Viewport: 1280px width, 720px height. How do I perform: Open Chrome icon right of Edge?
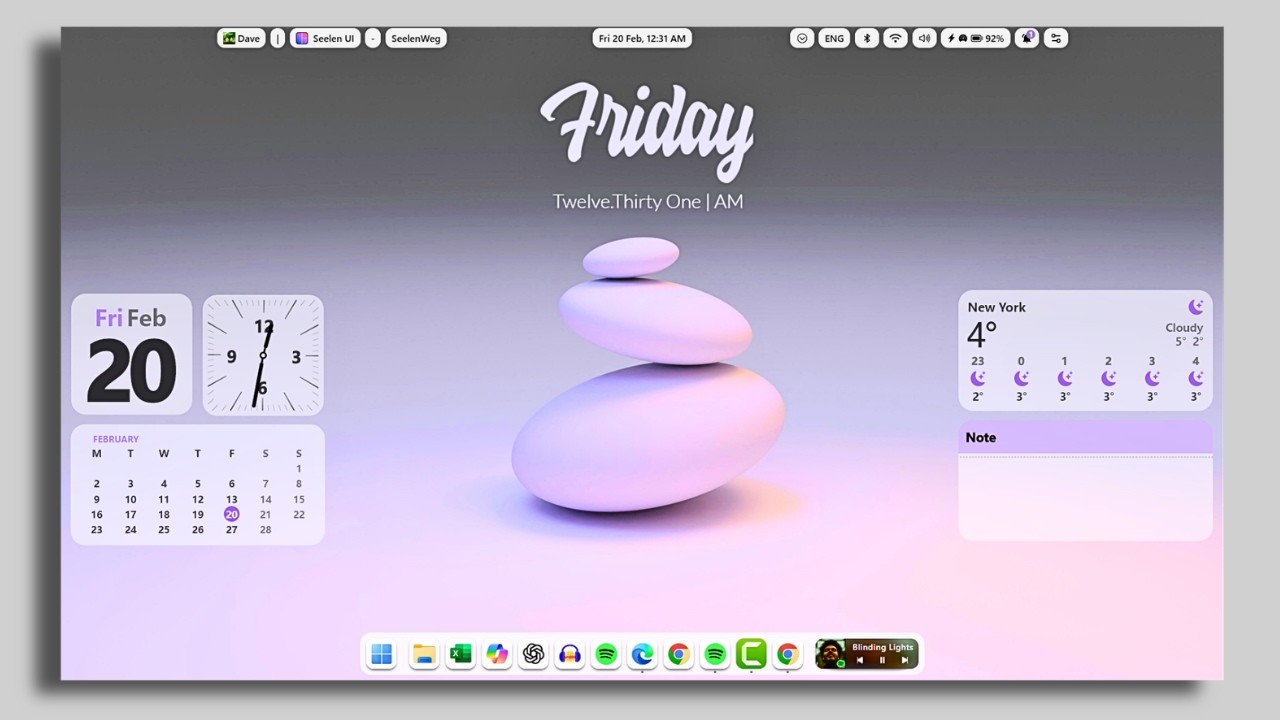tap(678, 654)
